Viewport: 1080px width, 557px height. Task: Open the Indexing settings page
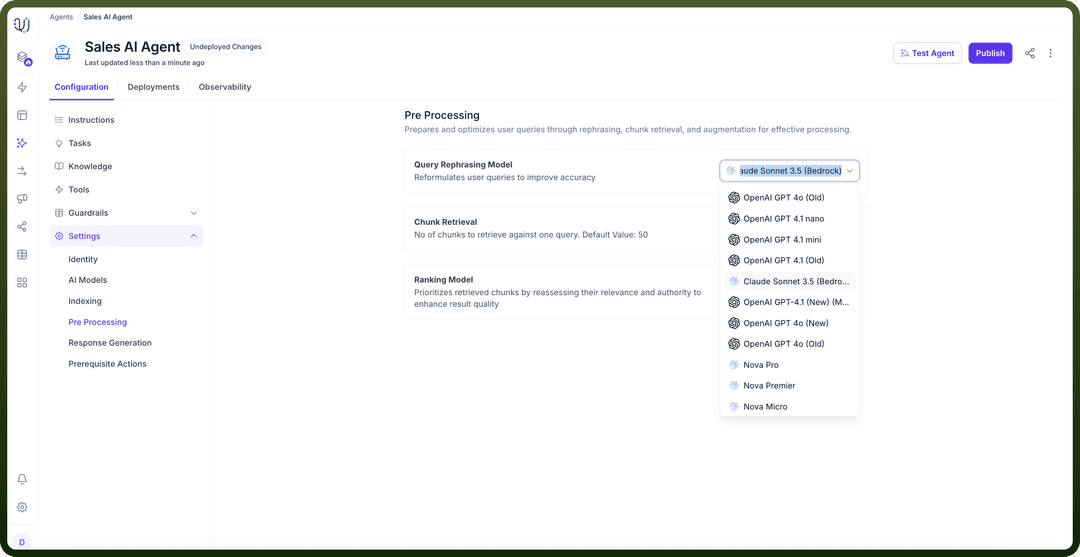[85, 301]
